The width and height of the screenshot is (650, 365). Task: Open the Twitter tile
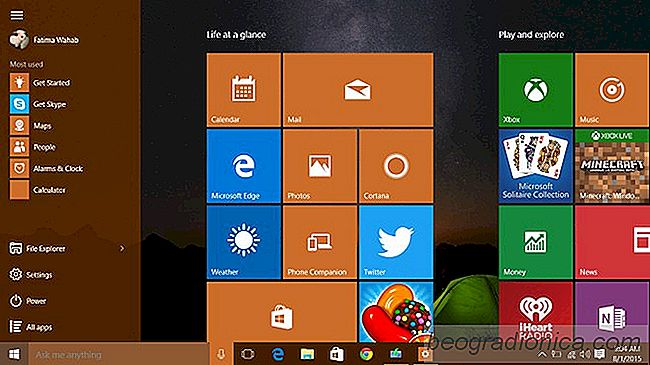tap(396, 242)
